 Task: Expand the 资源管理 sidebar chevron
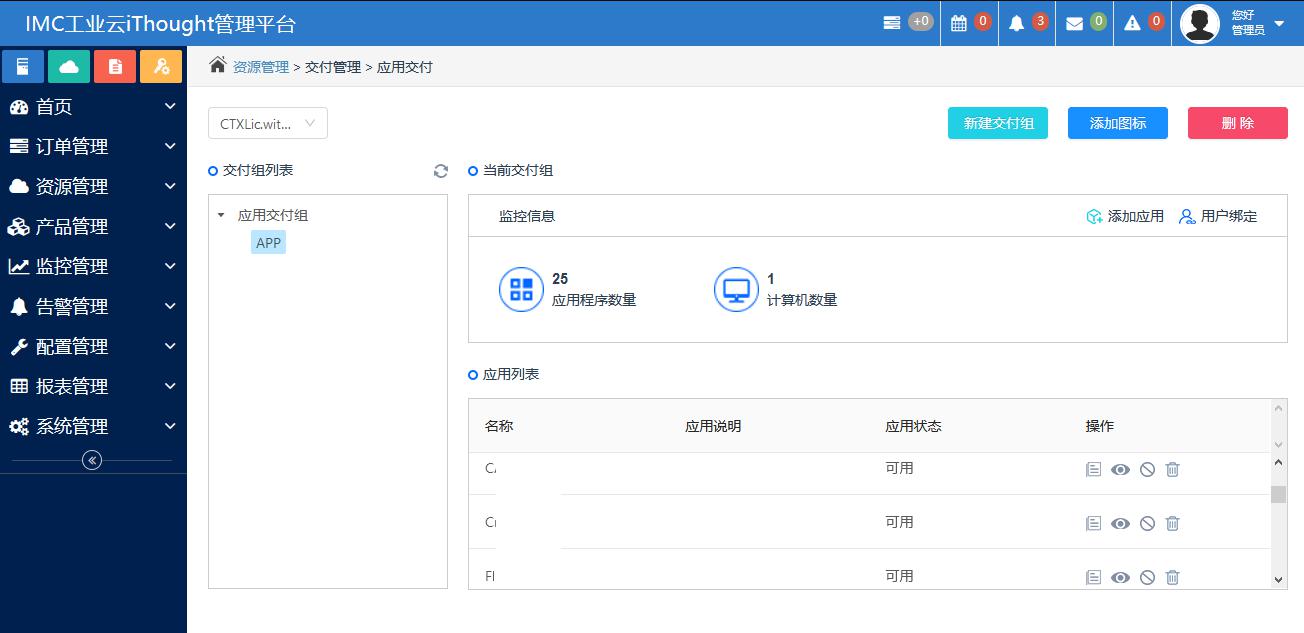170,186
